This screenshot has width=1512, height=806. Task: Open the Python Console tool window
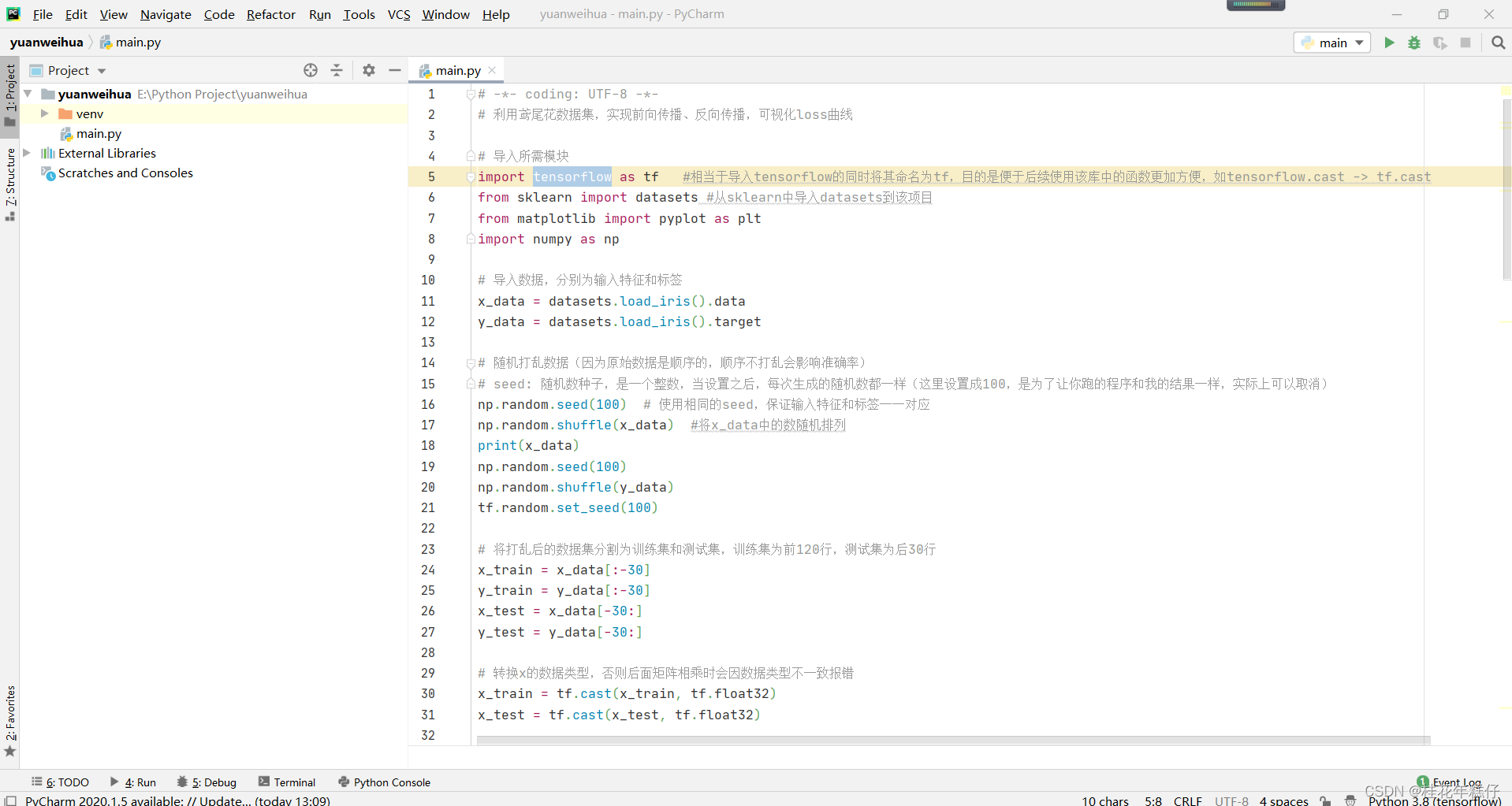pos(384,782)
